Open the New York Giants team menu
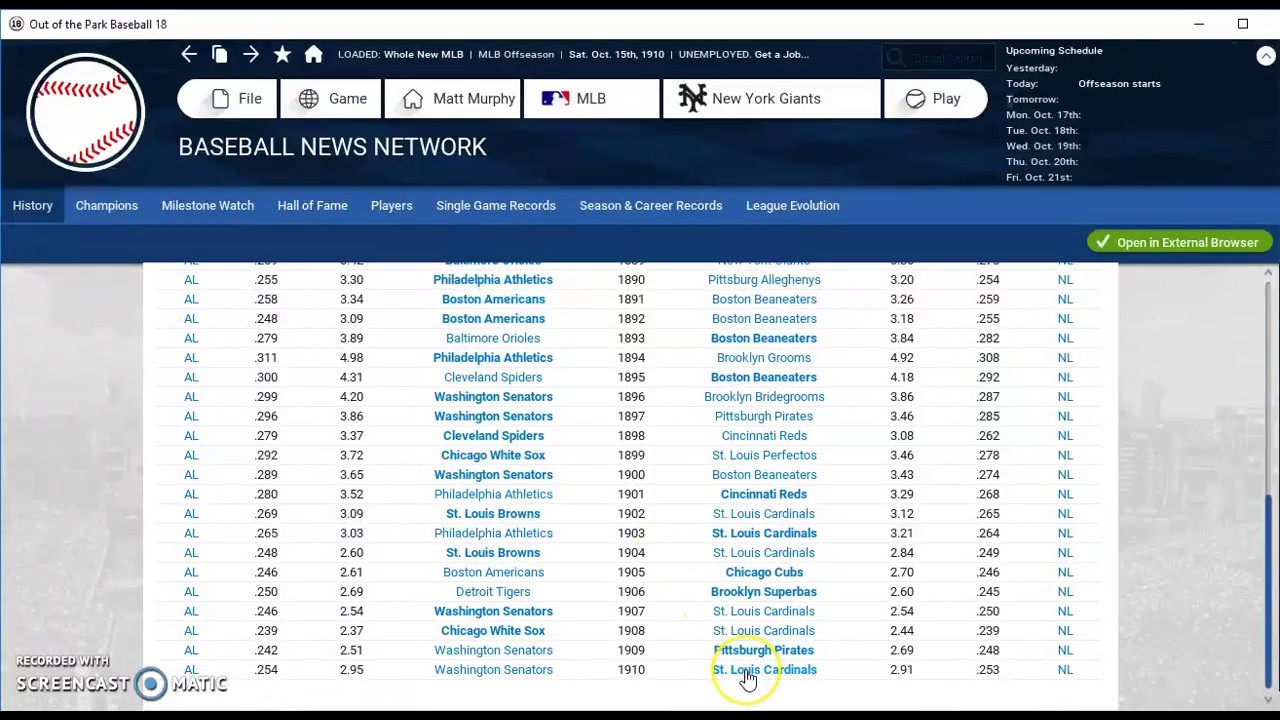The height and width of the screenshot is (720, 1280). pos(771,98)
